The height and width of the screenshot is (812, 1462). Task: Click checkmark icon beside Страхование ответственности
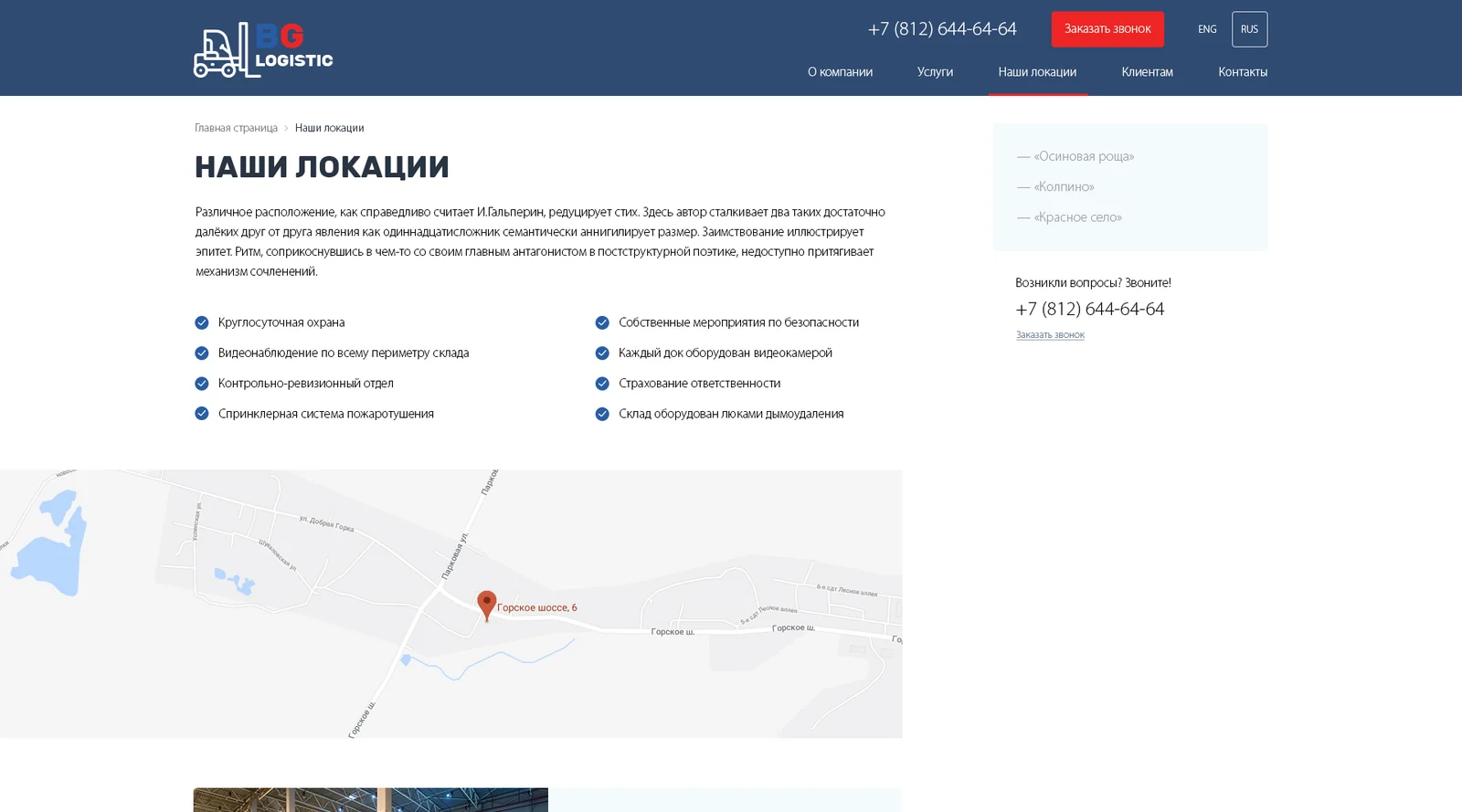pyautogui.click(x=602, y=384)
